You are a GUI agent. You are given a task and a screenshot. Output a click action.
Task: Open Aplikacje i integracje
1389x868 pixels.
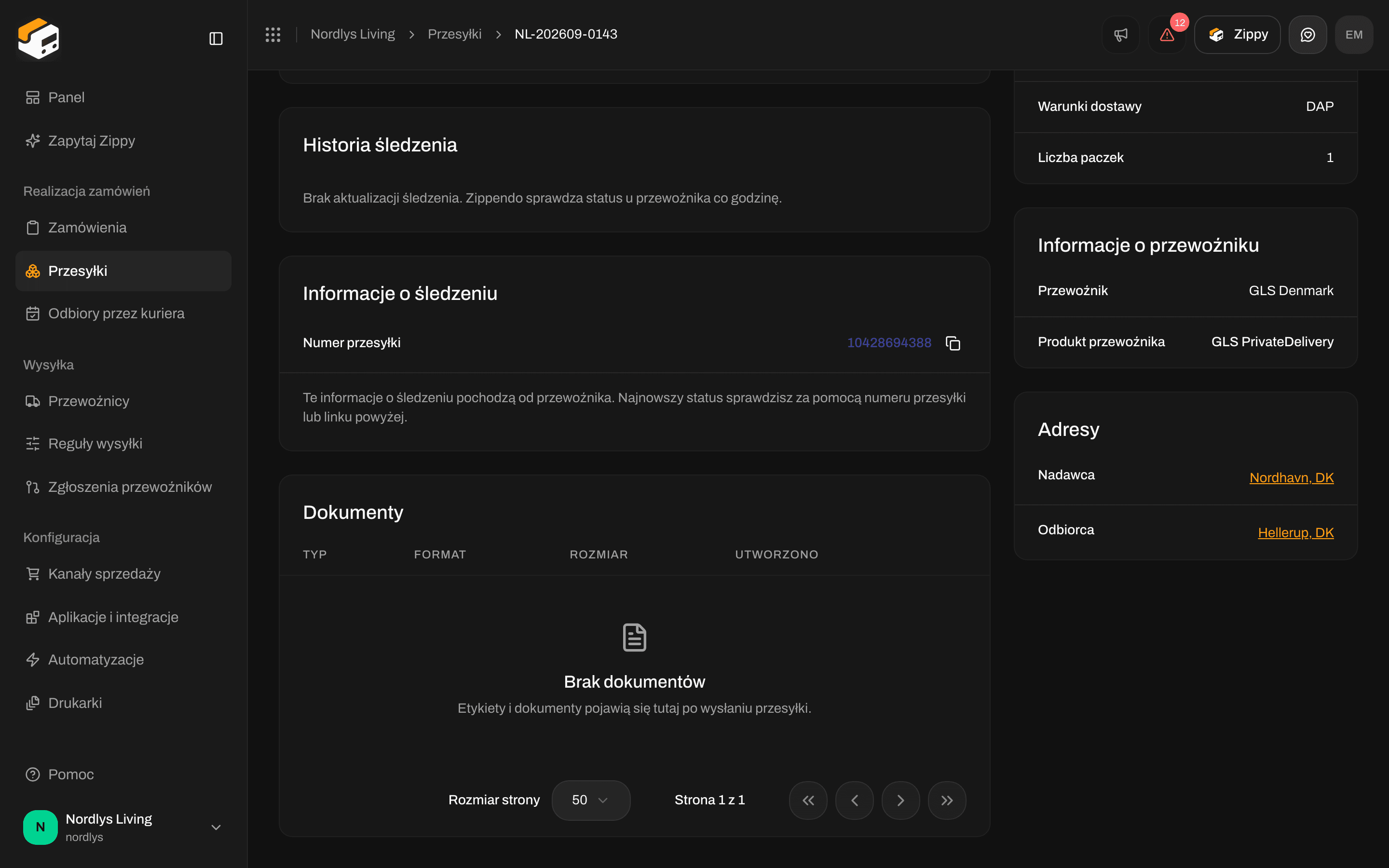[x=123, y=617]
